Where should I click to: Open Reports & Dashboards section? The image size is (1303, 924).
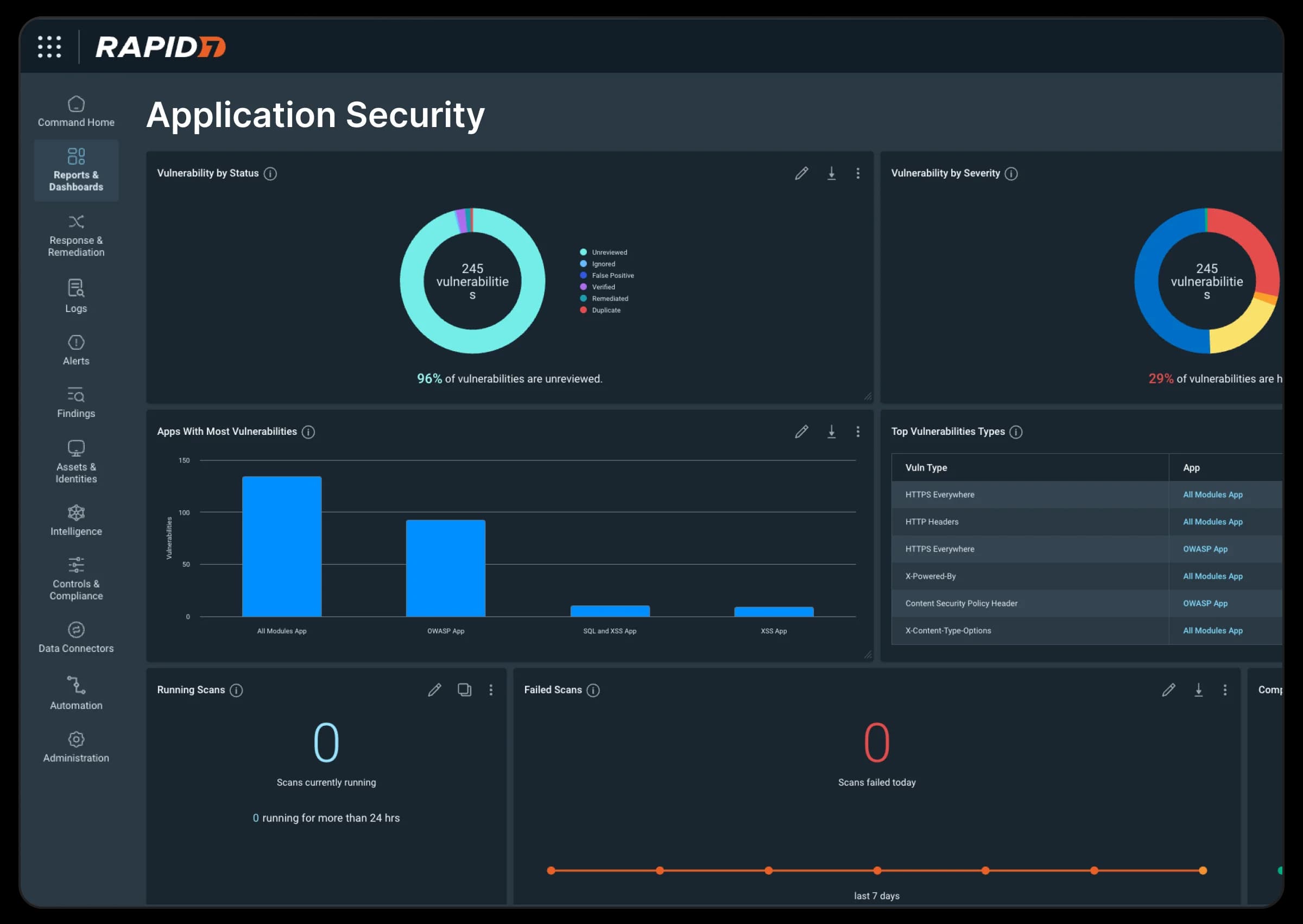tap(76, 170)
